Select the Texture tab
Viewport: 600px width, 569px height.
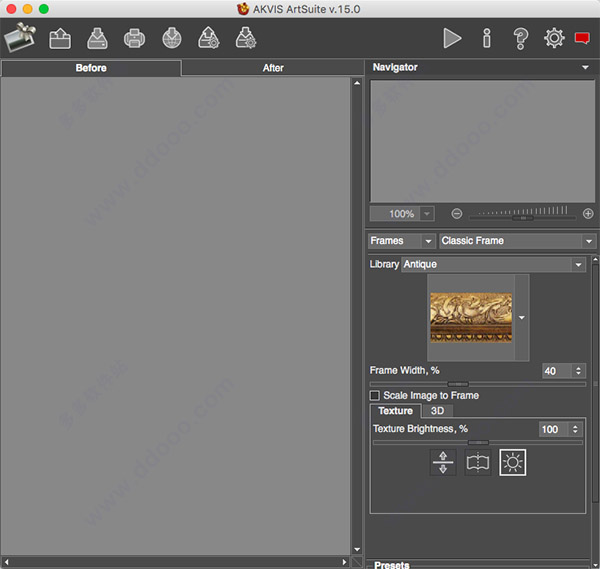pos(395,411)
